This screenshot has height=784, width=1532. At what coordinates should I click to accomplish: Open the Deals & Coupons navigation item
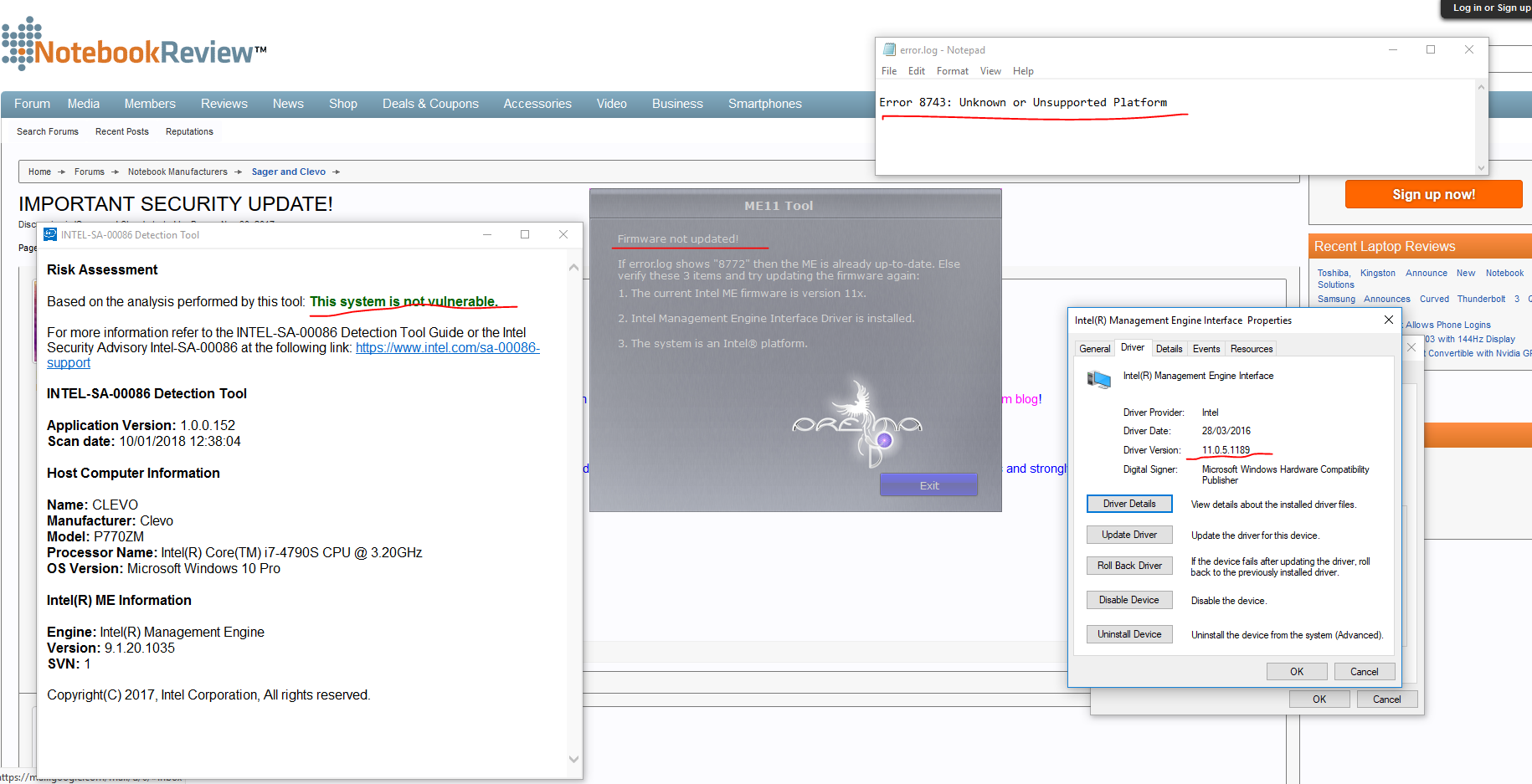click(430, 104)
